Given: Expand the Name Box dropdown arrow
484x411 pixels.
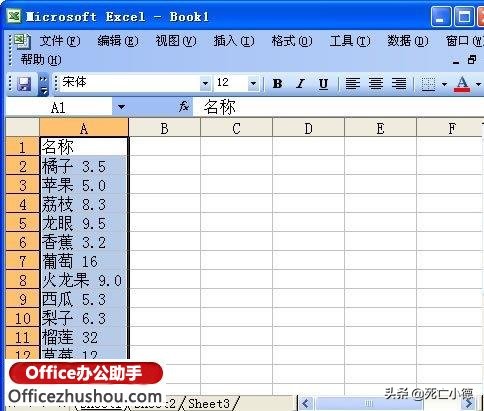Looking at the screenshot, I should point(121,107).
